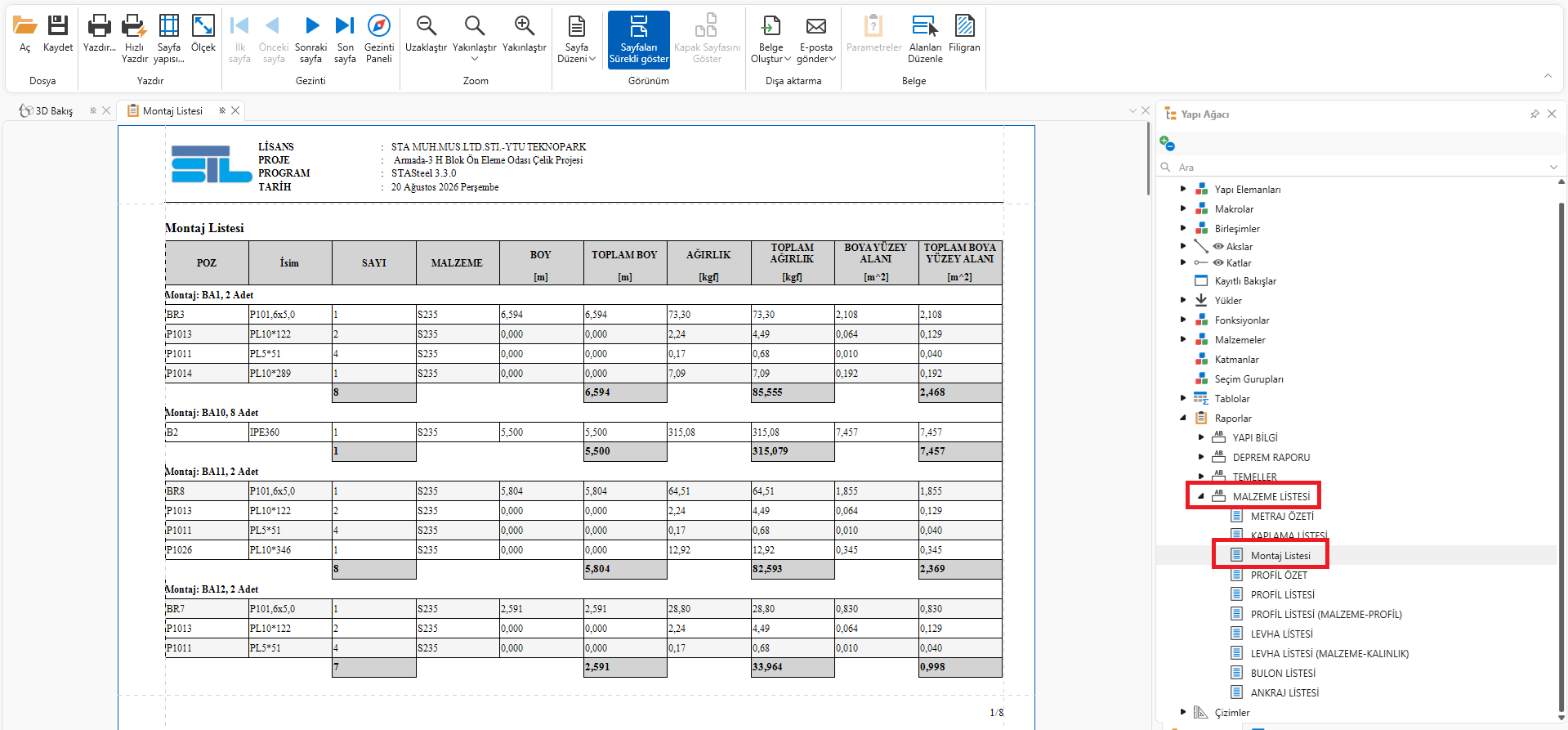Pin the Montaj Listesi tab
The width and height of the screenshot is (1568, 730).
coord(222,110)
